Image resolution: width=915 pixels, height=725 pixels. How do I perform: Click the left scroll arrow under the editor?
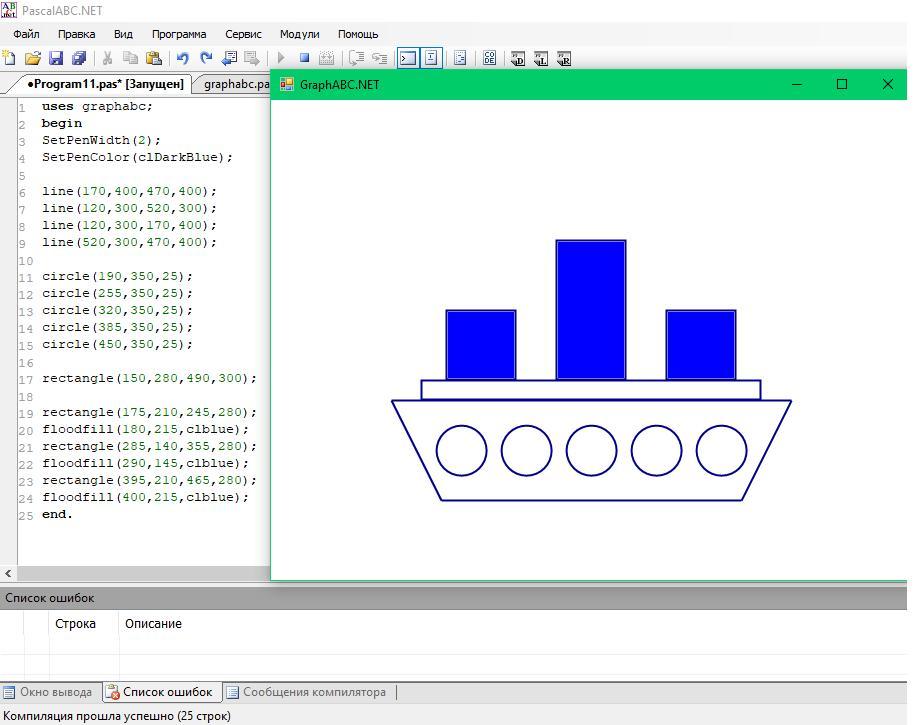[x=8, y=573]
